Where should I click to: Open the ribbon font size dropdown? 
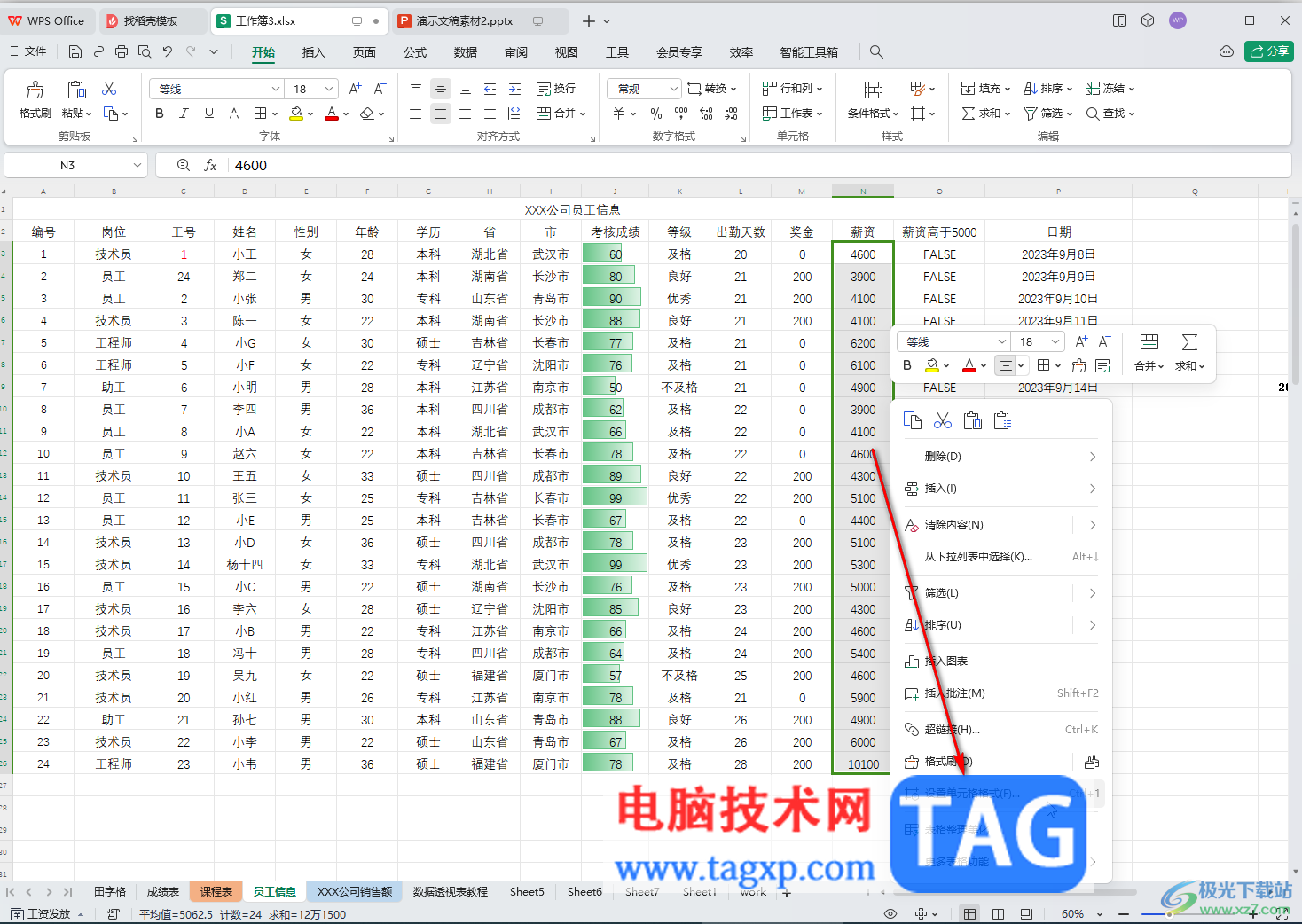329,89
